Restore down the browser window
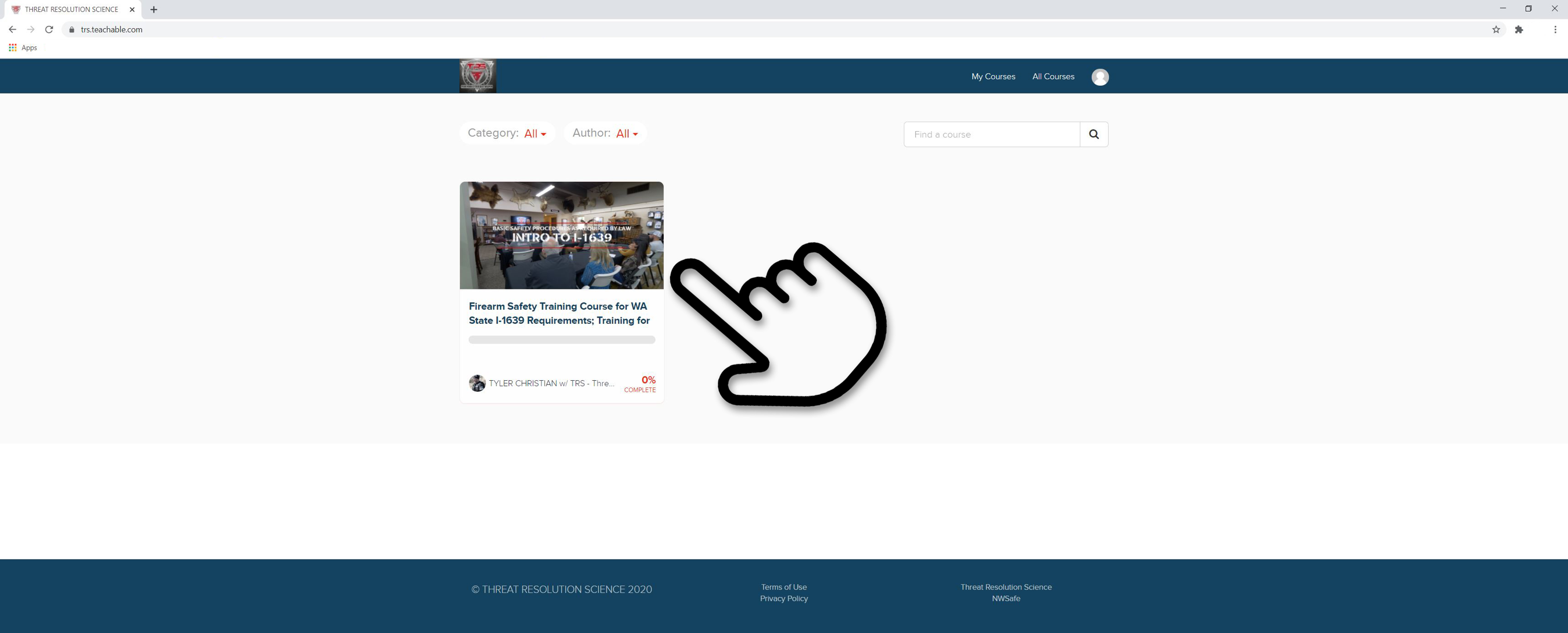 tap(1528, 8)
